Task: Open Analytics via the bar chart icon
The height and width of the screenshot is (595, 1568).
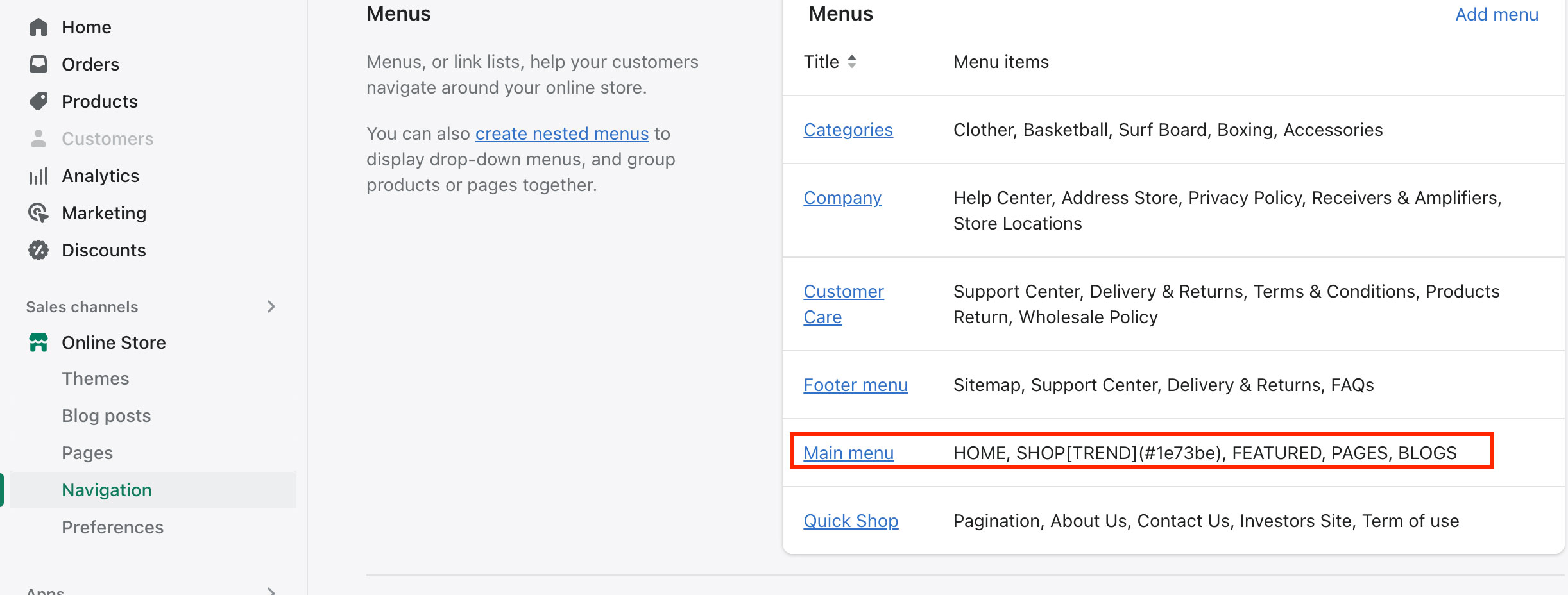Action: pos(38,176)
